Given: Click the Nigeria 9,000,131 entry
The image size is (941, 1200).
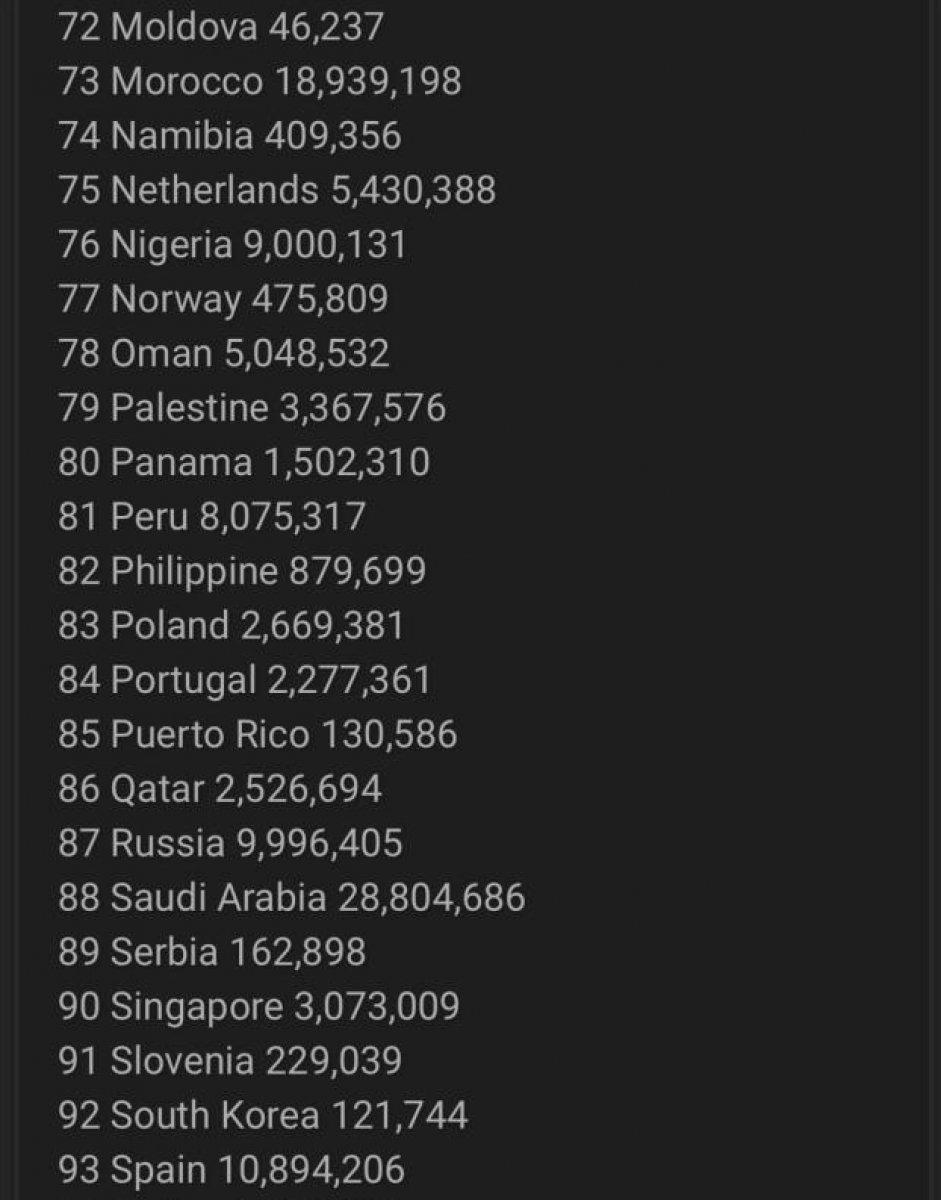Looking at the screenshot, I should pyautogui.click(x=233, y=244).
